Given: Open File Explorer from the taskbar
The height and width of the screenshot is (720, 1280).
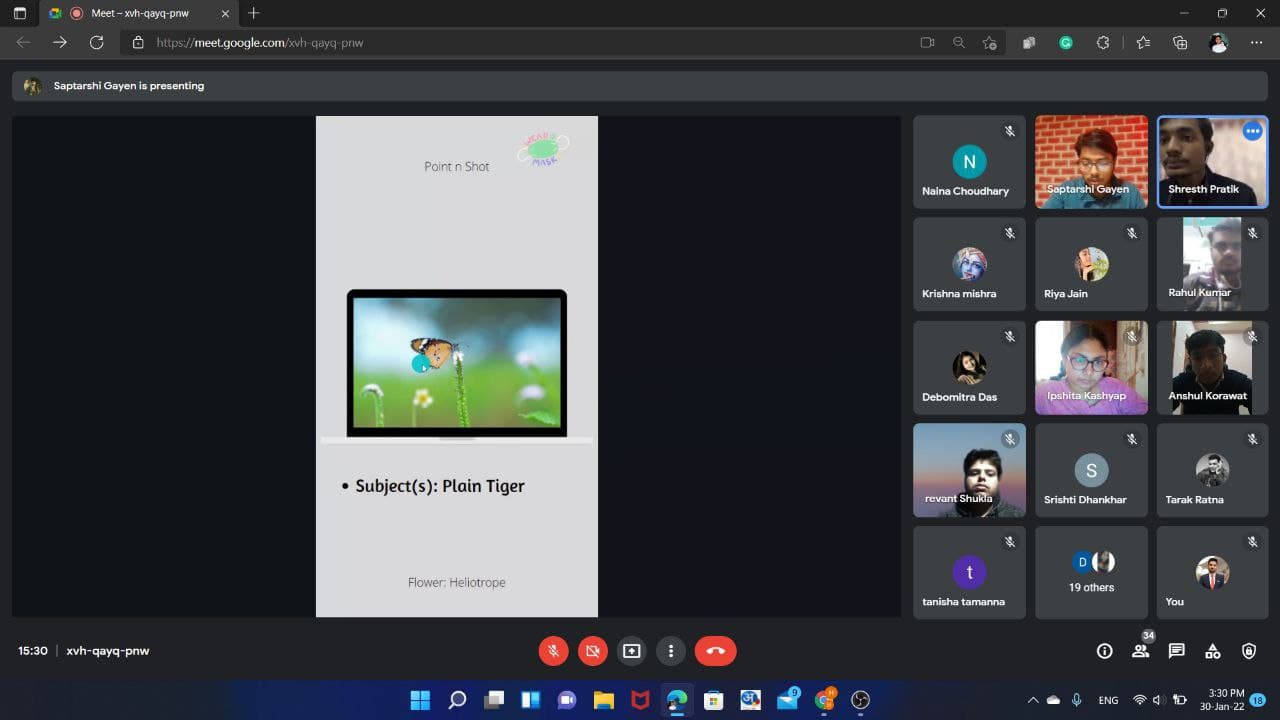Looking at the screenshot, I should point(603,700).
